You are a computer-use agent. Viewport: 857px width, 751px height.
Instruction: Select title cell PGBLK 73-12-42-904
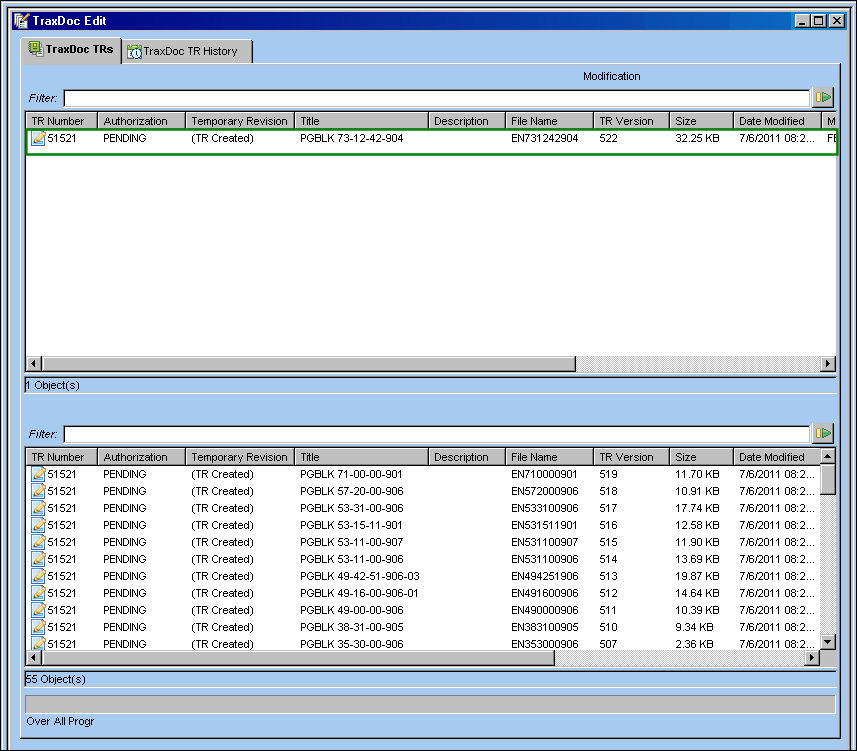[351, 138]
